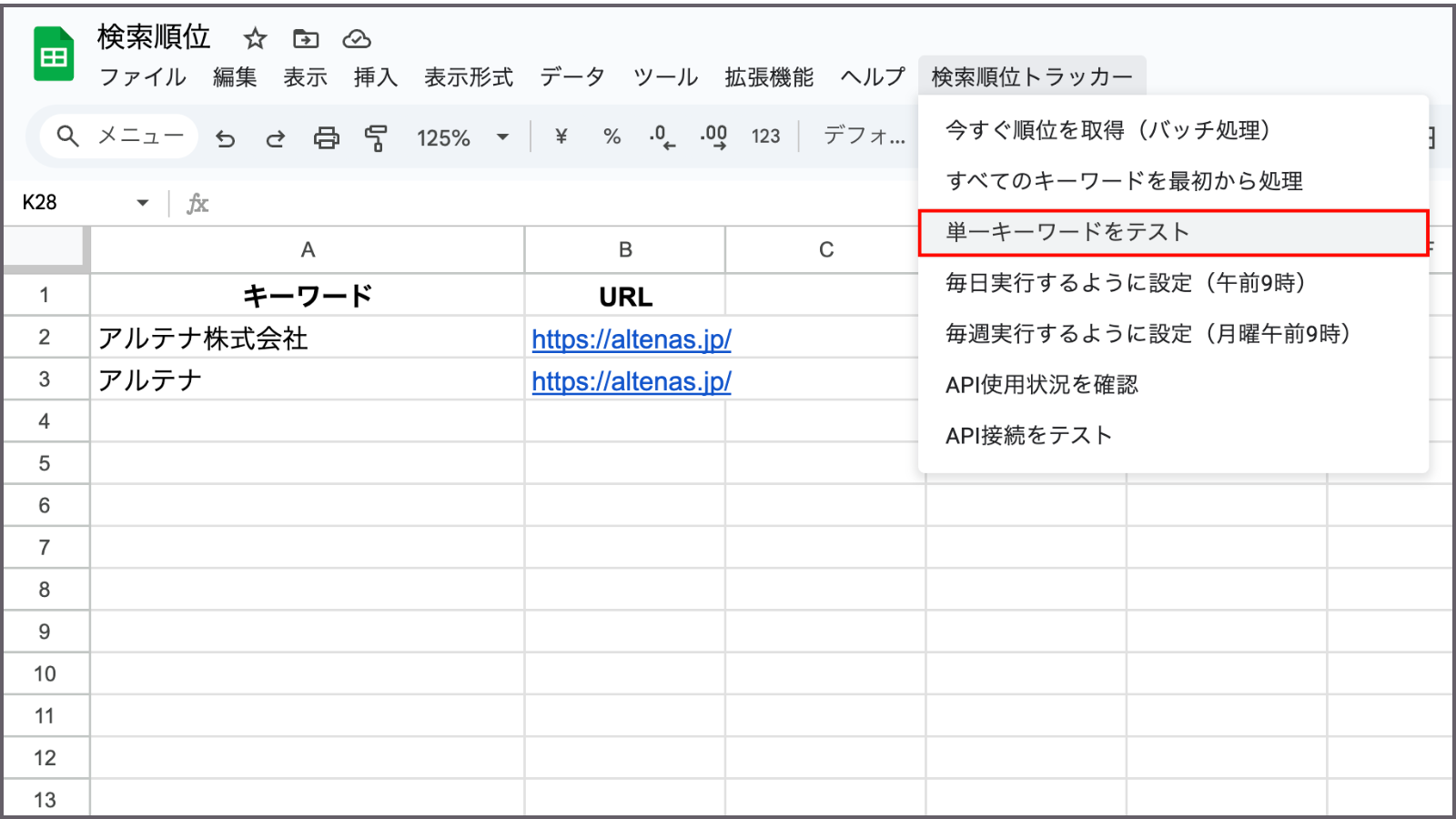The height and width of the screenshot is (819, 1456).
Task: Select the paint format tool
Action: [375, 137]
